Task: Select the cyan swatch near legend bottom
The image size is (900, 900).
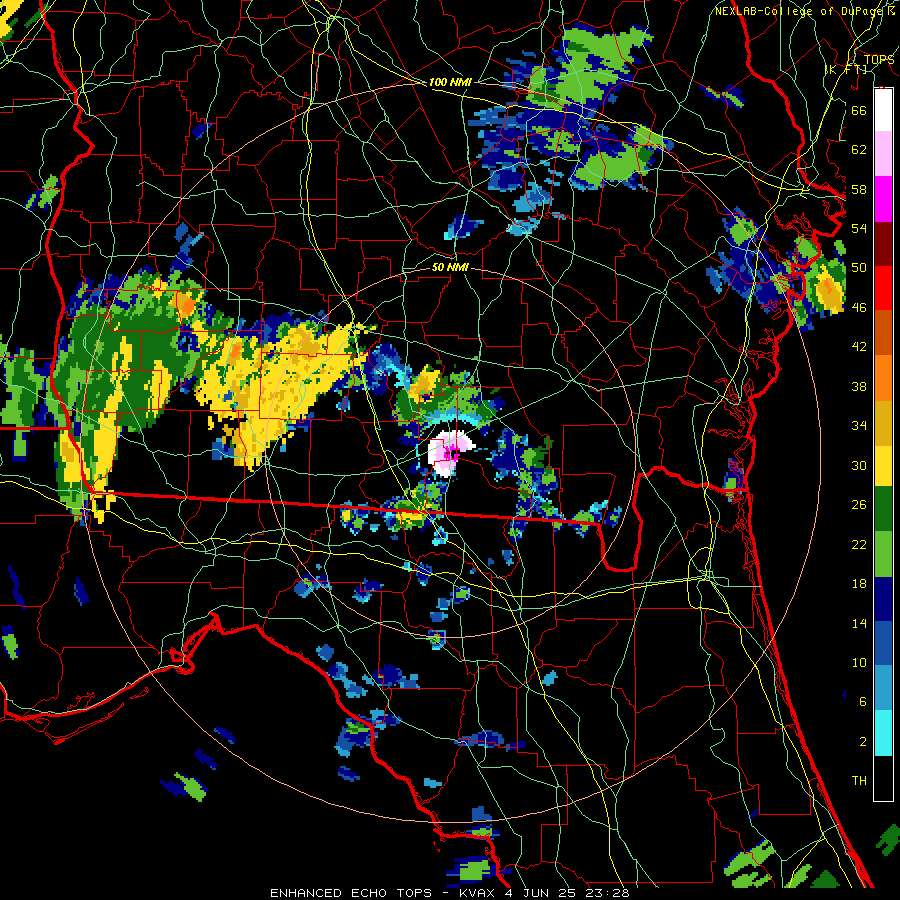Action: [x=883, y=733]
